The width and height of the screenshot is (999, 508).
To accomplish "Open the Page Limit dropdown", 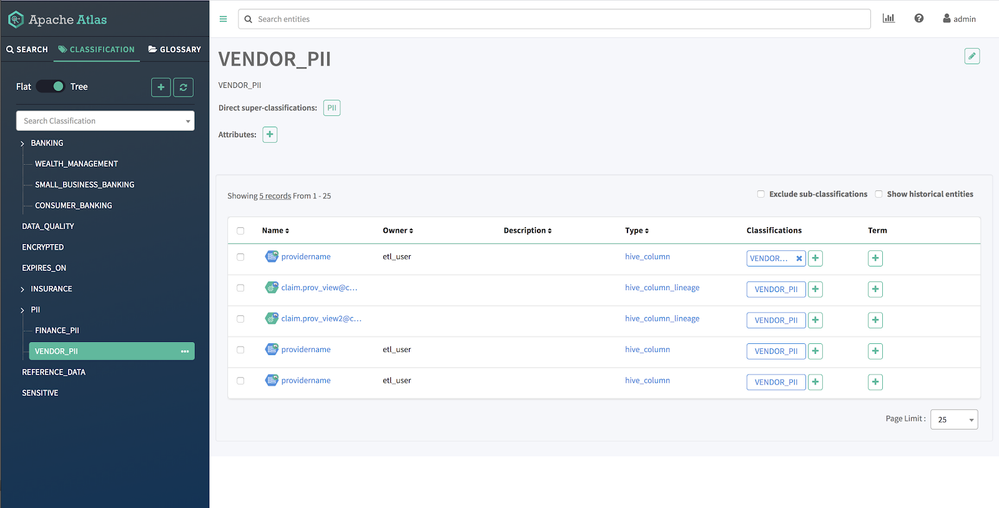I will 954,419.
